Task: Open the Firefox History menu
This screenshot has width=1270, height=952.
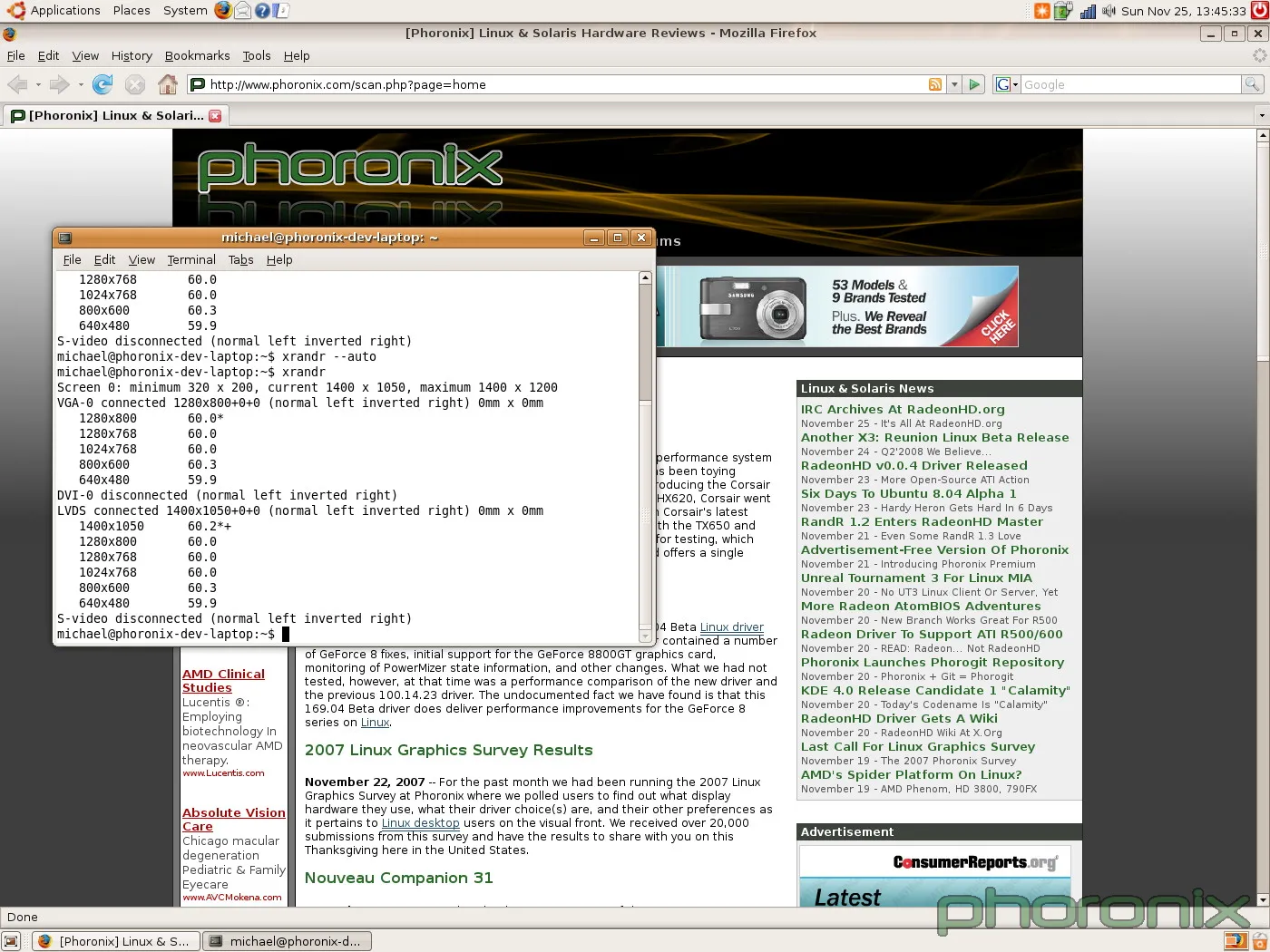Action: tap(132, 55)
